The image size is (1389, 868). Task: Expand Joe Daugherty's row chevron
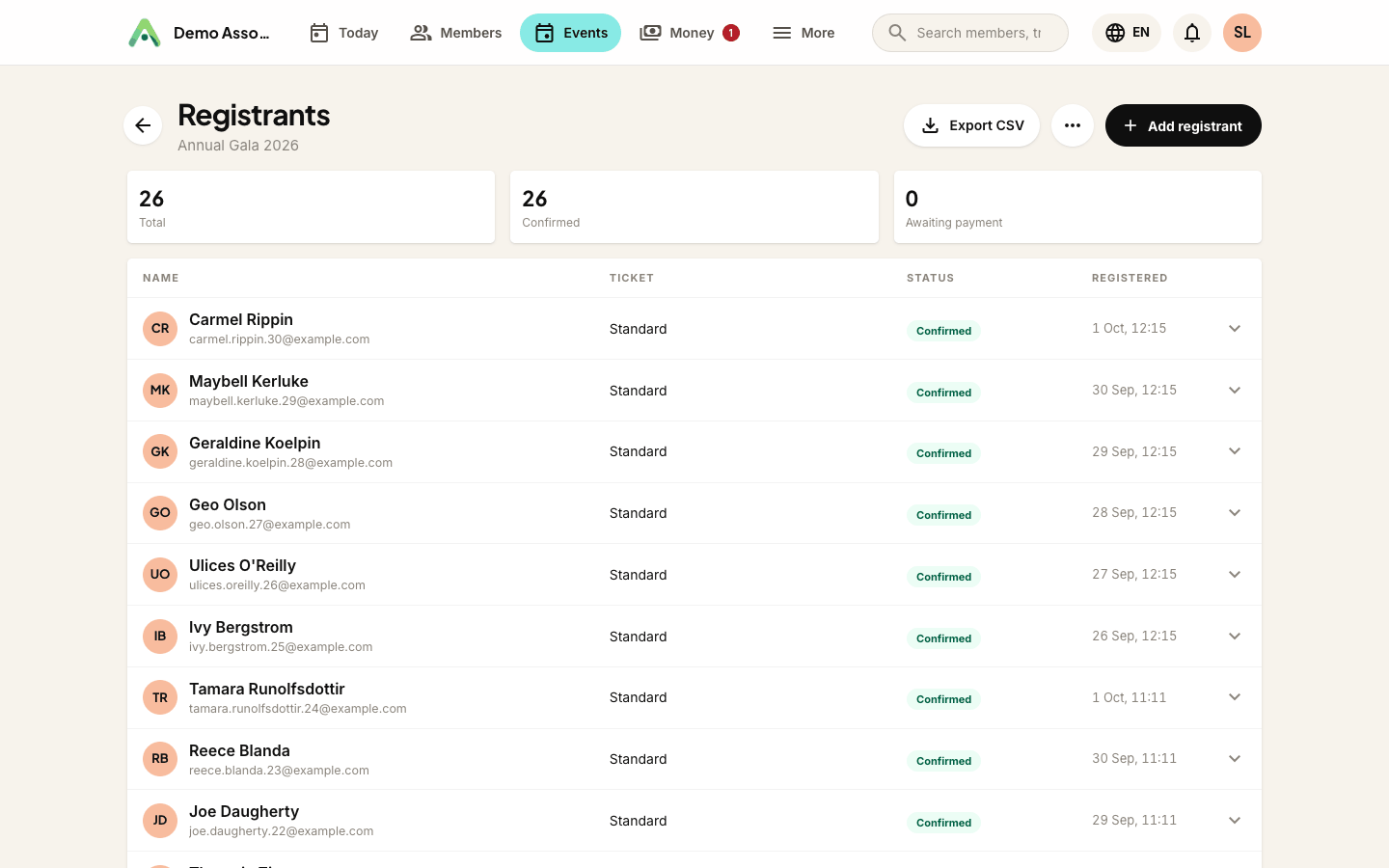click(x=1235, y=821)
